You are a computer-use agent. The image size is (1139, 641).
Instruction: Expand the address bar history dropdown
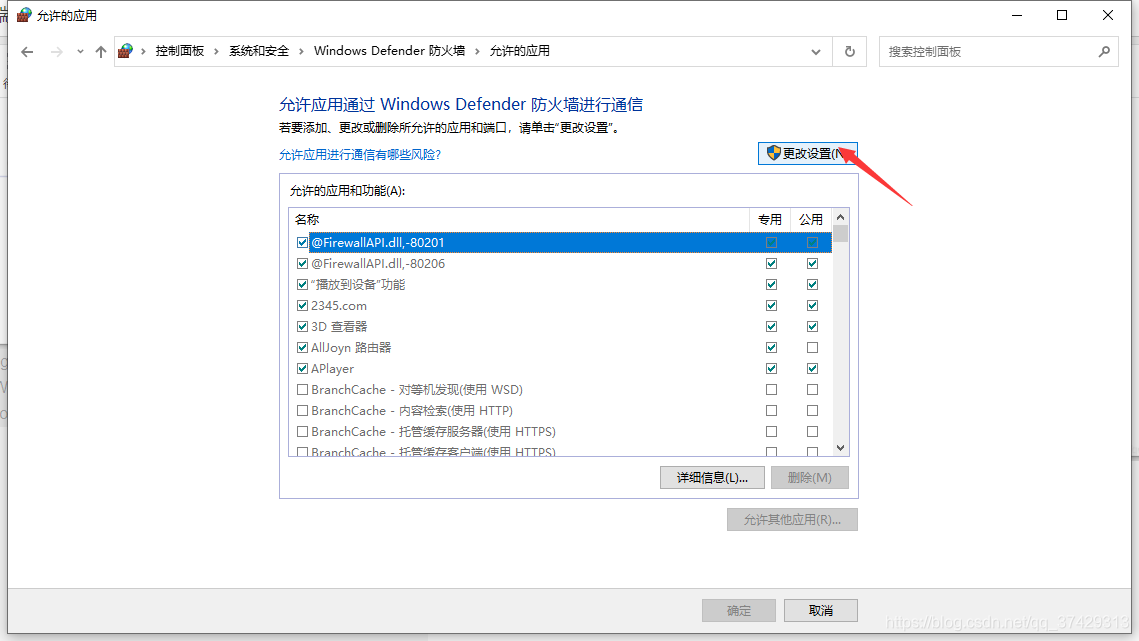point(816,52)
